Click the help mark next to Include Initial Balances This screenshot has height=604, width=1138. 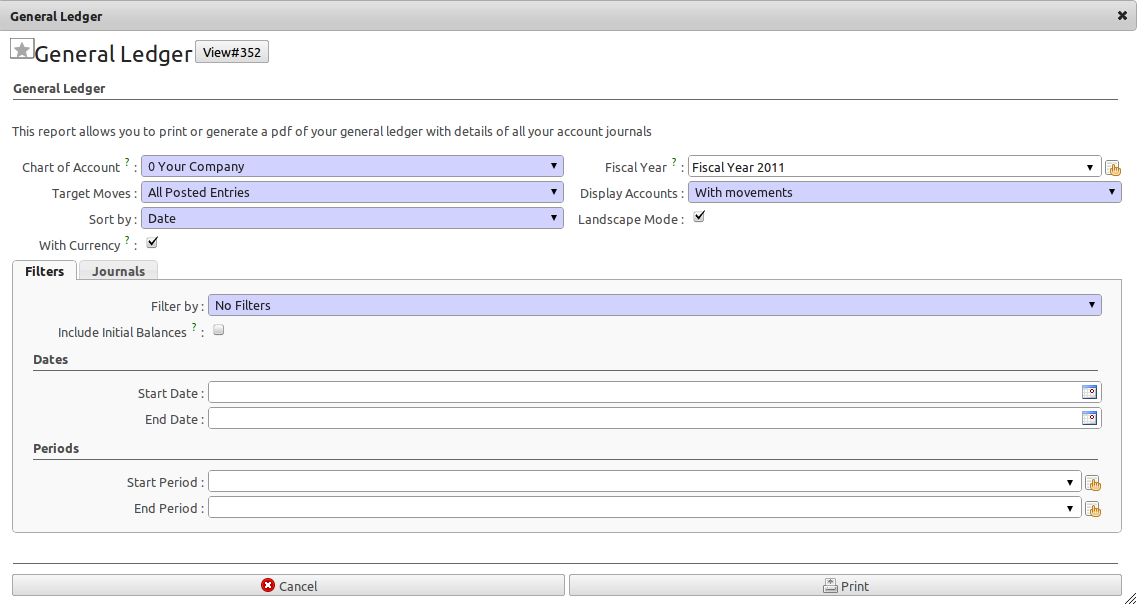[194, 327]
